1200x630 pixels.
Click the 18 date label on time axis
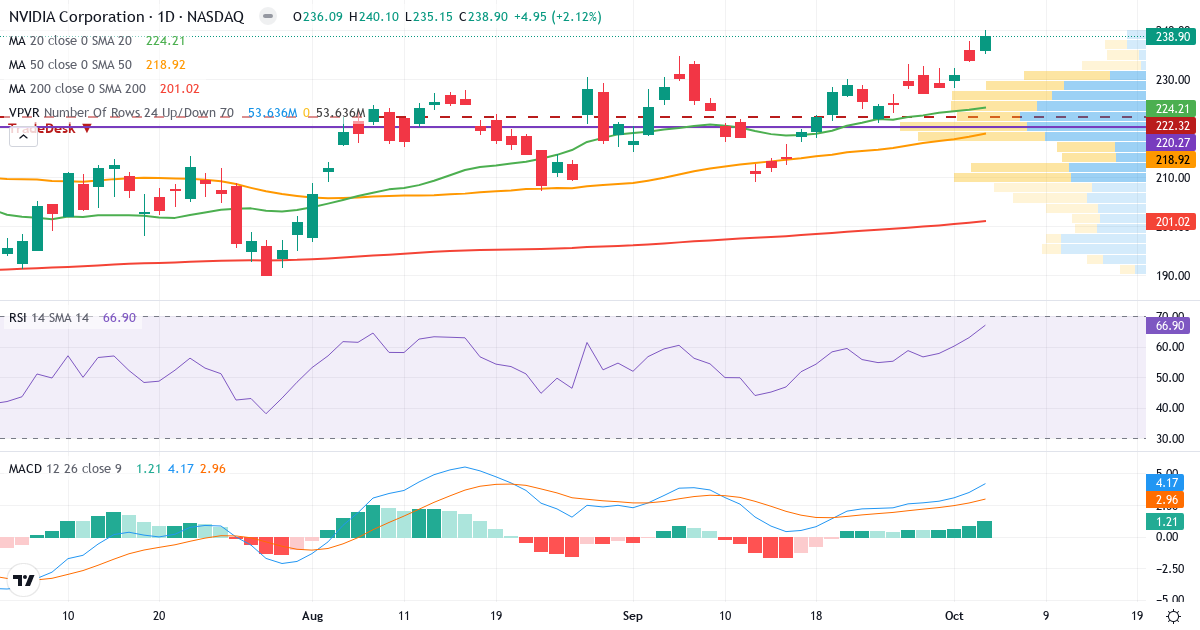click(818, 617)
